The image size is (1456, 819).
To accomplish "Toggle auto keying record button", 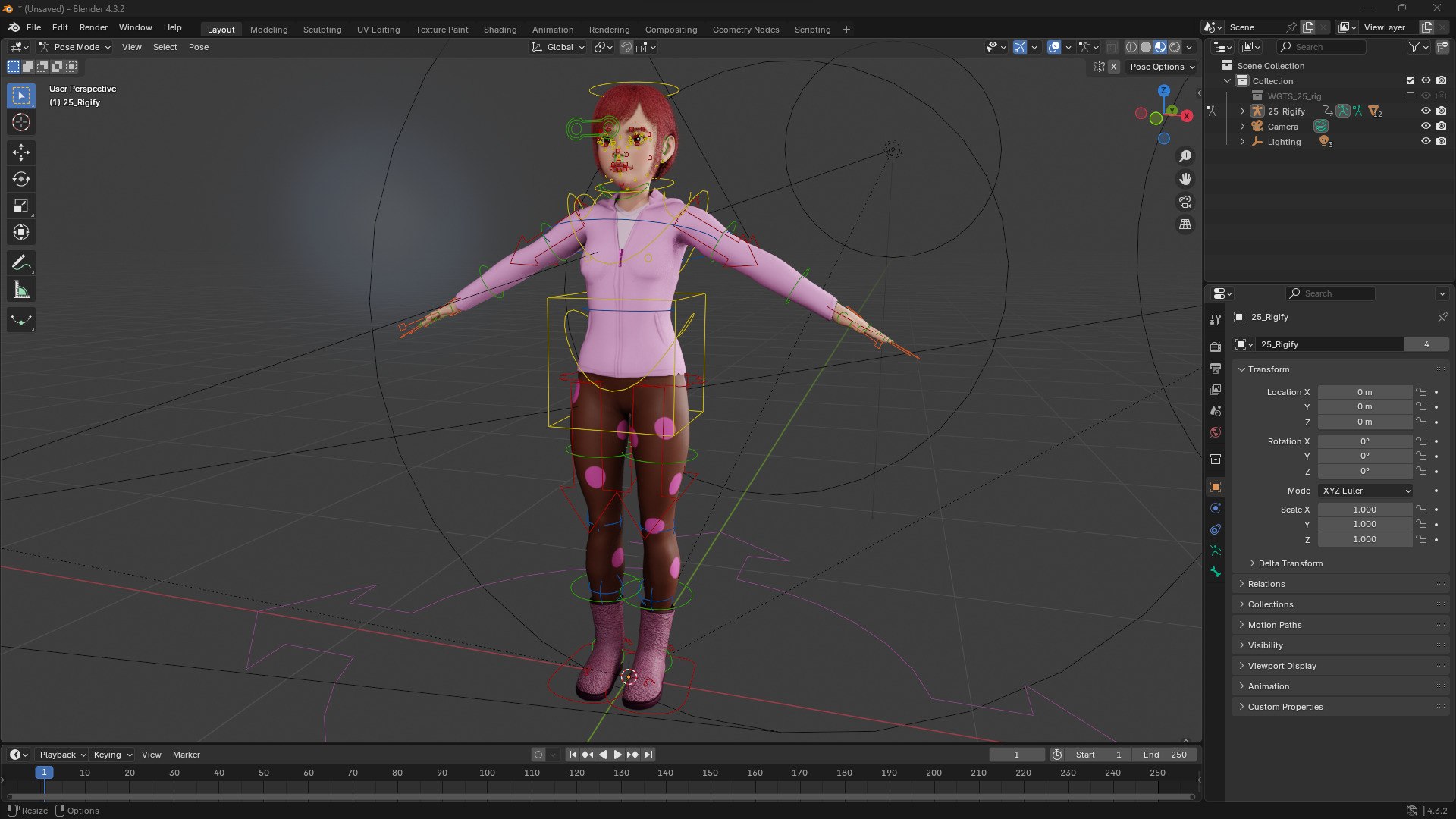I will 538,755.
